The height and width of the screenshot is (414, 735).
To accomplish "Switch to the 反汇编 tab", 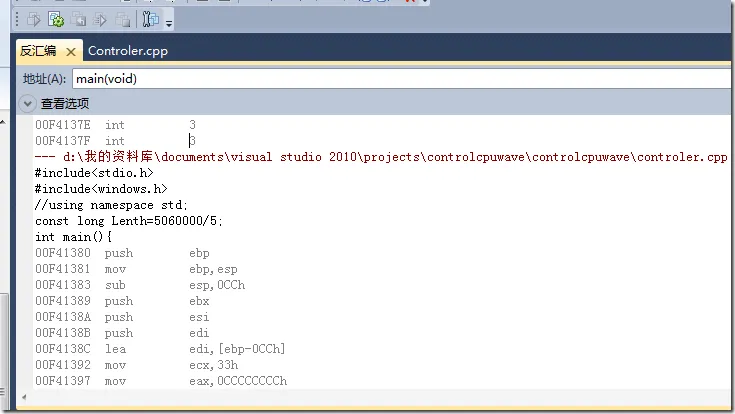I will [x=38, y=51].
